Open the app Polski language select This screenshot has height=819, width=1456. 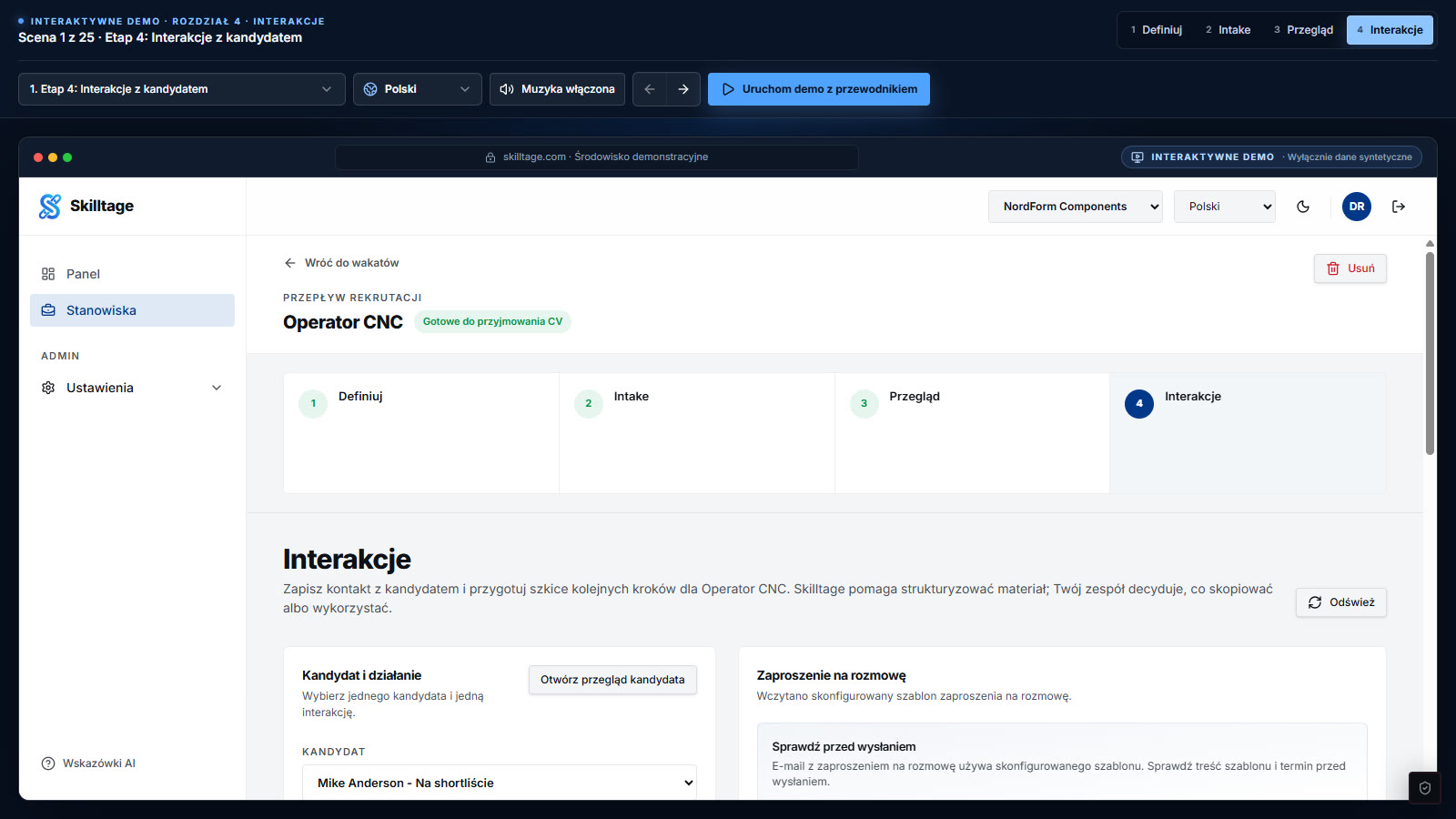coord(1225,207)
